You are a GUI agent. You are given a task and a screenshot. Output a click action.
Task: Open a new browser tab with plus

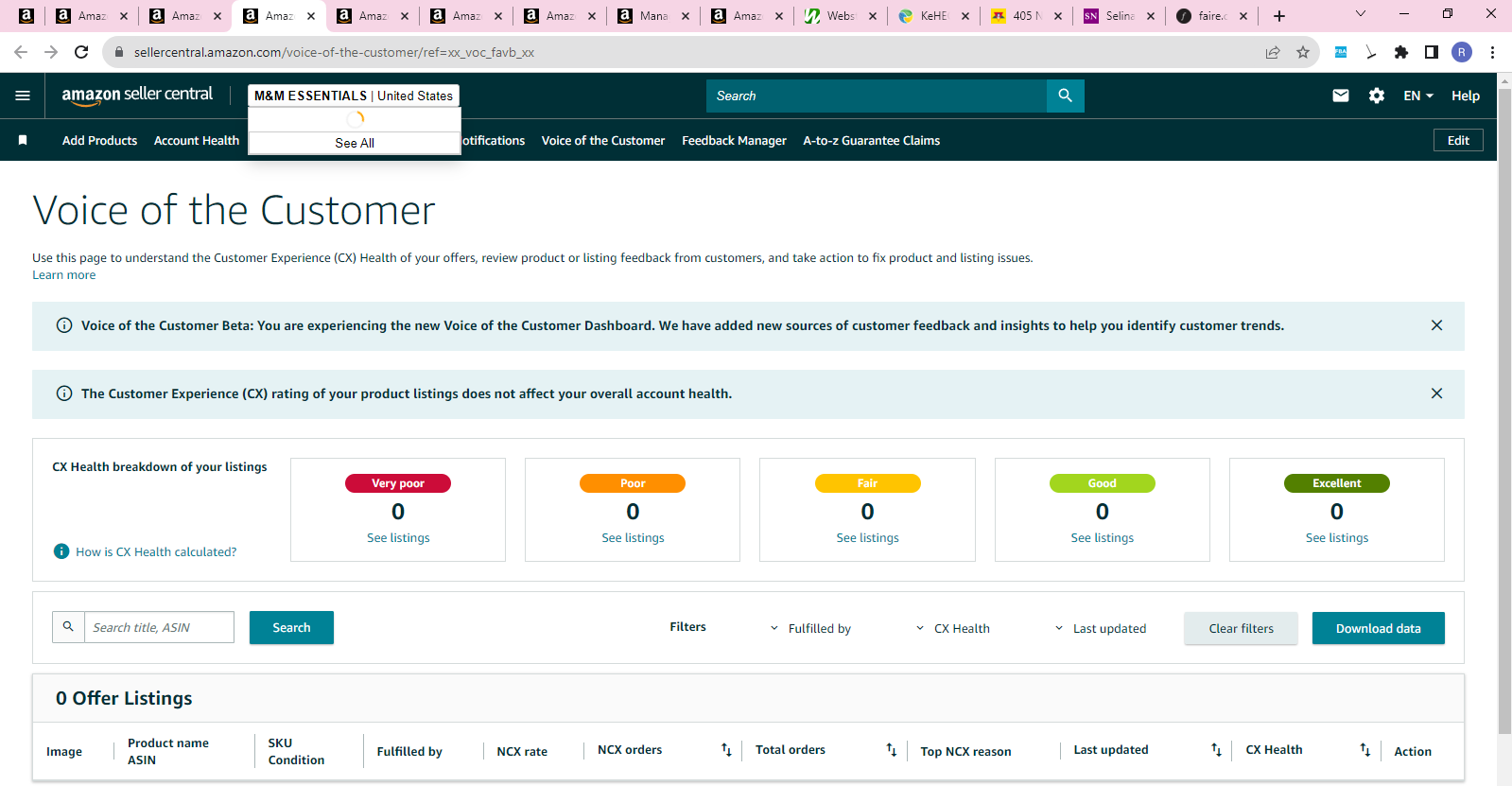1279,16
